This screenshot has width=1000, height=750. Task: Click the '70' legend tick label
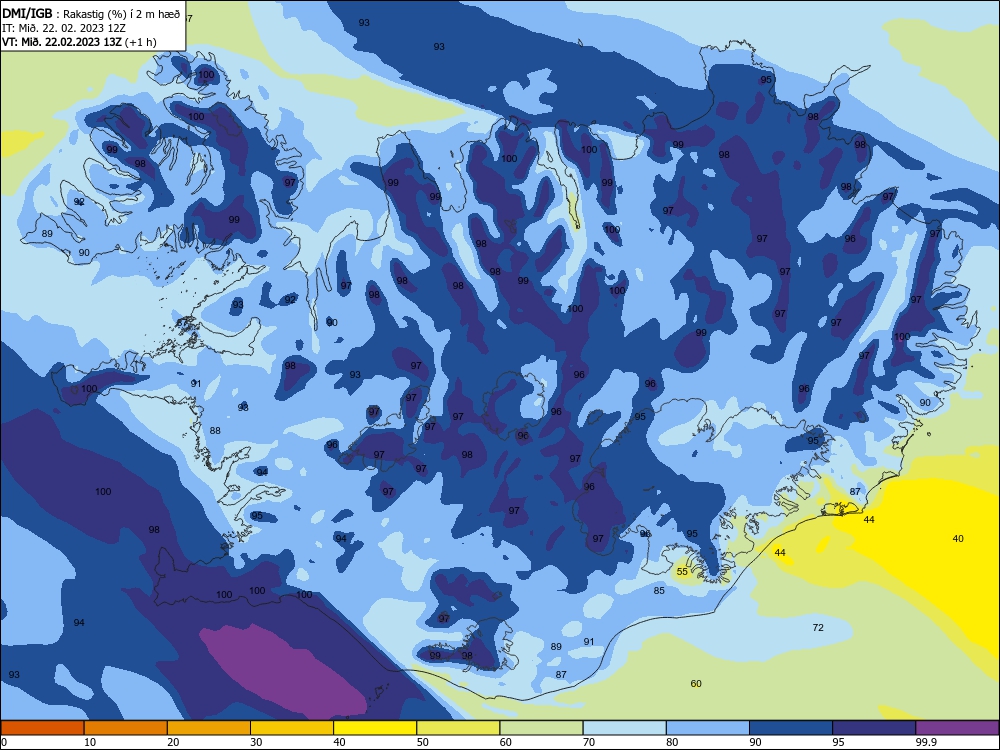(x=589, y=742)
